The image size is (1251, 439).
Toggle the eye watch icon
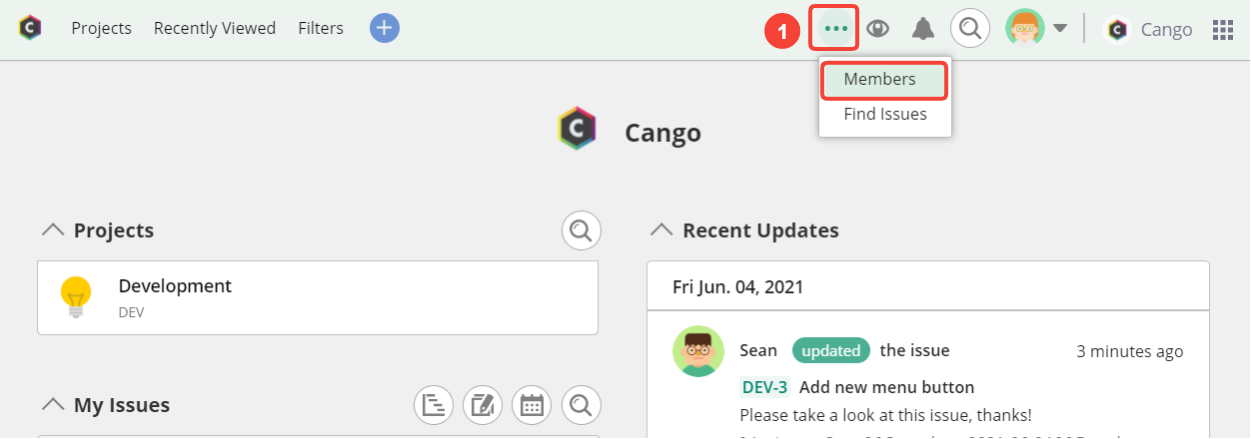click(878, 29)
